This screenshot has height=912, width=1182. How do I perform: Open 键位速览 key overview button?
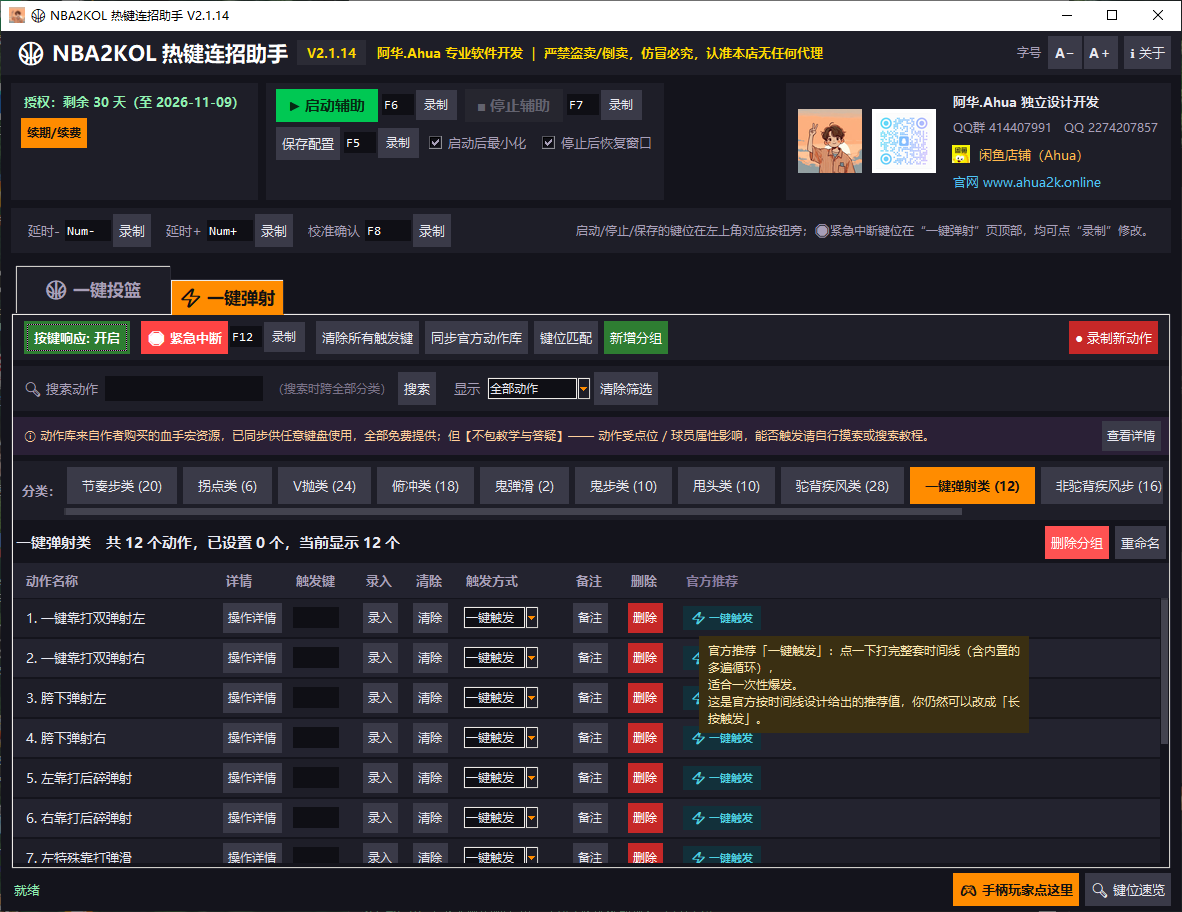(x=1128, y=890)
